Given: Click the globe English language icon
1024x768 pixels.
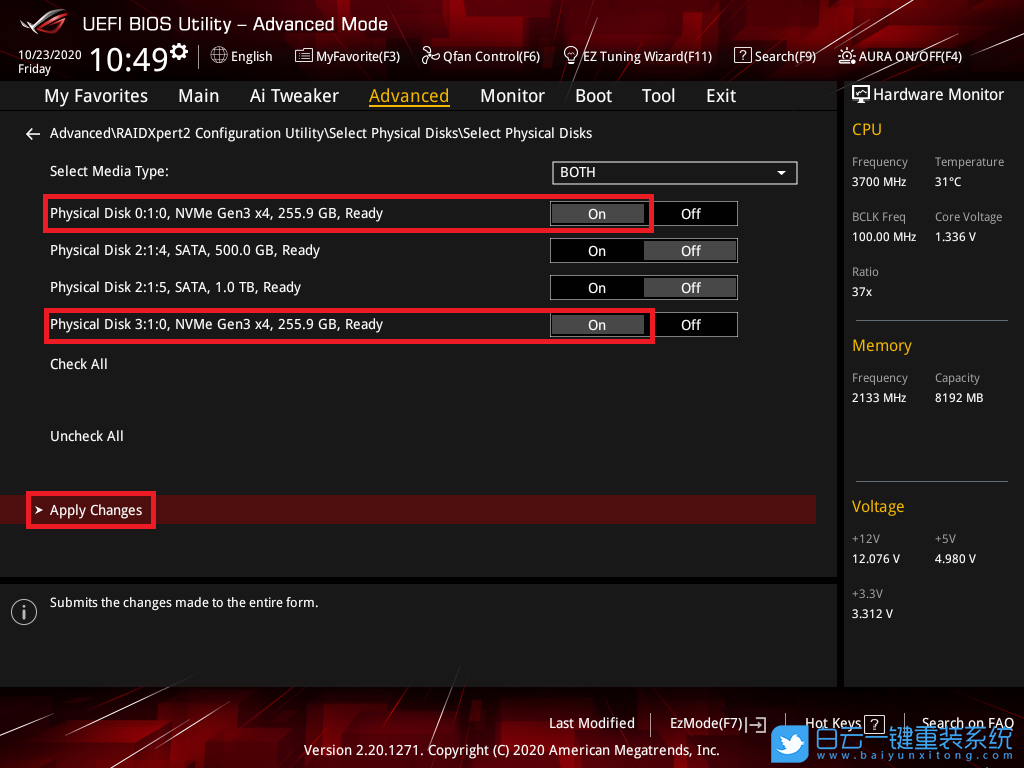Looking at the screenshot, I should 219,56.
